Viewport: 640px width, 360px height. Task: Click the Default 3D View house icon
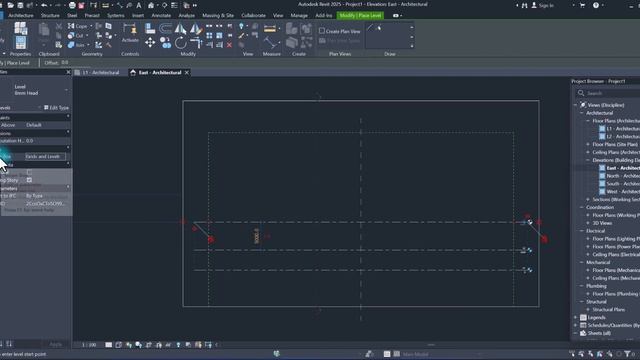pyautogui.click(x=151, y=5)
